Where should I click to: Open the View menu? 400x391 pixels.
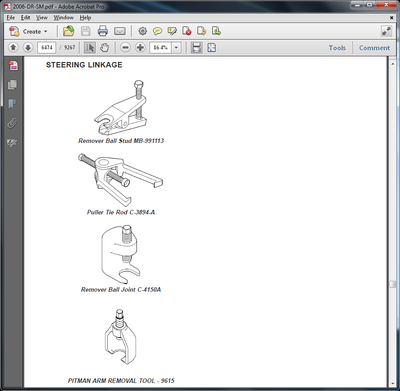(x=42, y=18)
